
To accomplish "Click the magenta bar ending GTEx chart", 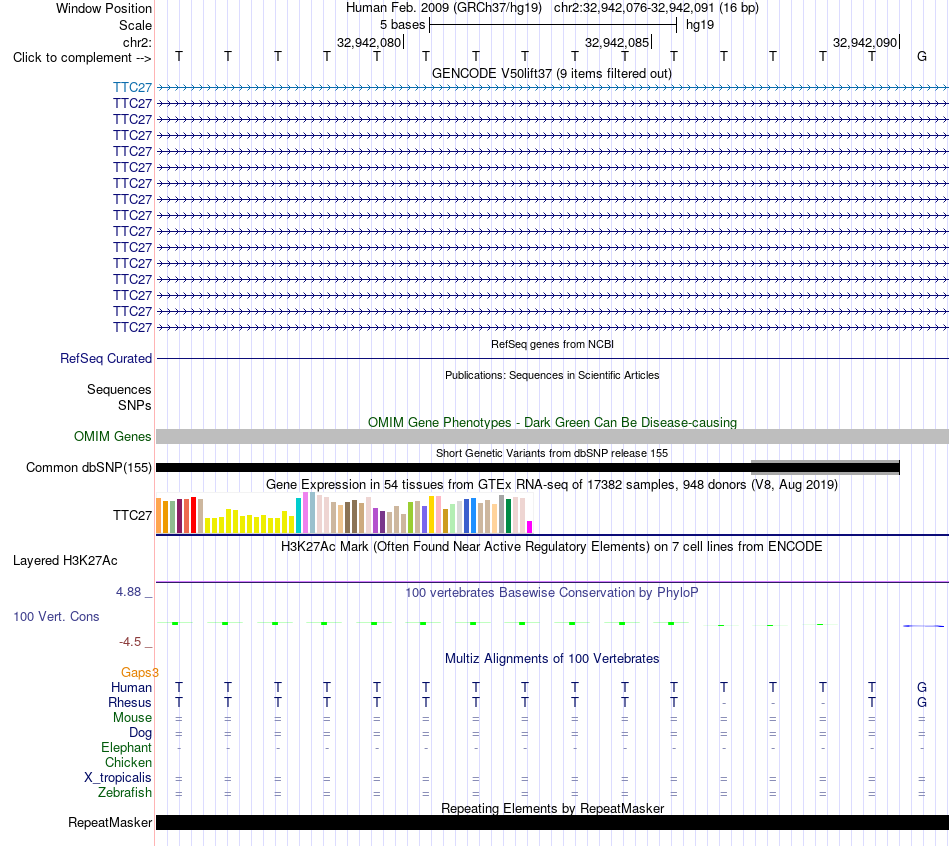I will coord(530,527).
